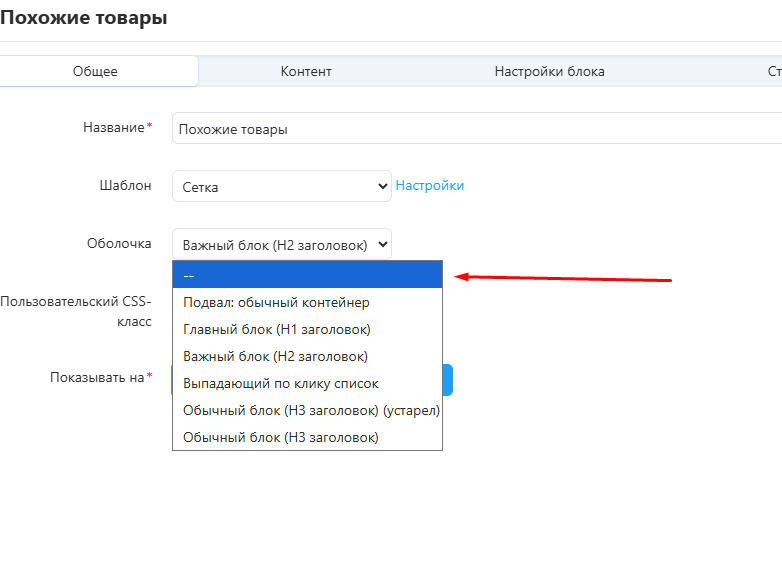Click the blue Настройки link beside Шаблон
Viewport: 782px width, 569px height.
[x=430, y=185]
